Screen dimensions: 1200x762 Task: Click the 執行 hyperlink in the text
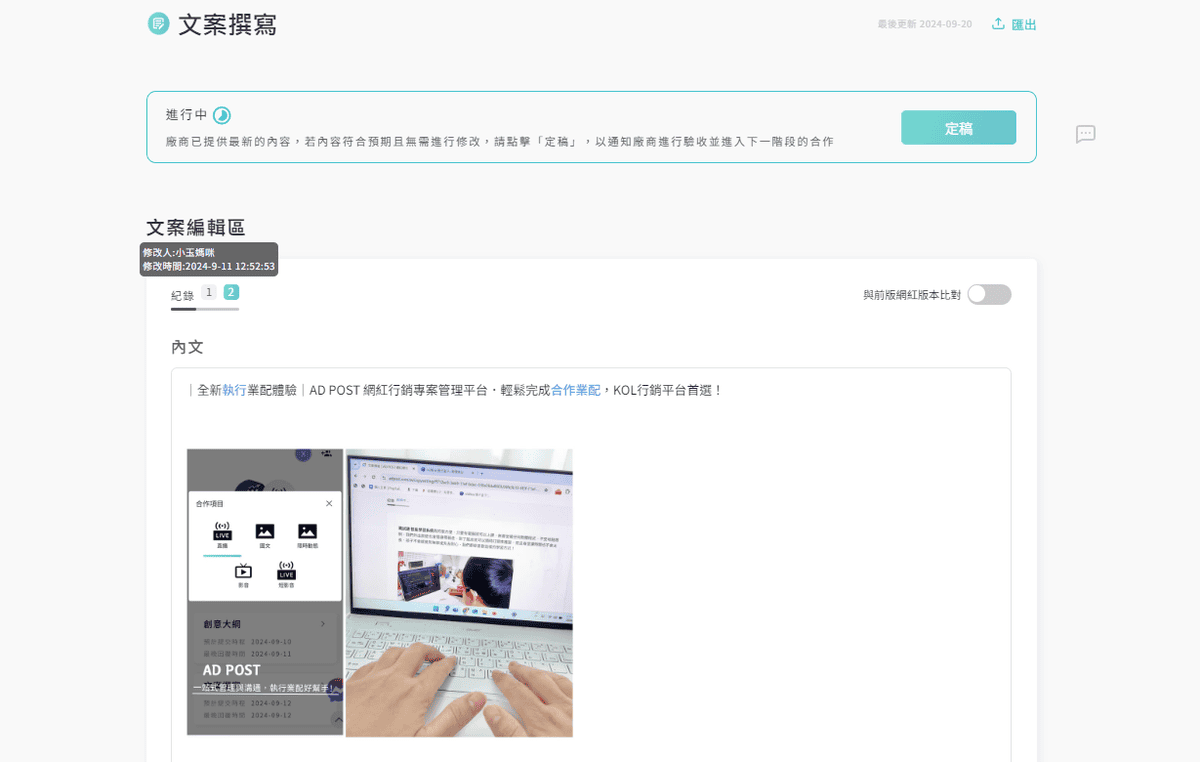tap(234, 390)
